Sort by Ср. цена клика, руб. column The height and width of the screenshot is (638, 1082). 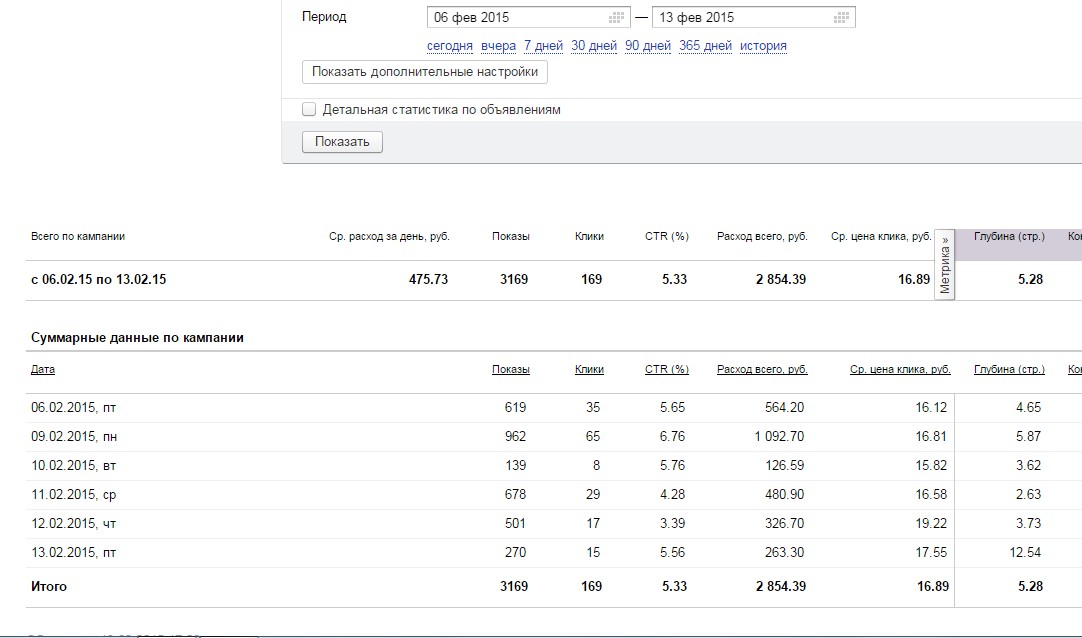900,370
